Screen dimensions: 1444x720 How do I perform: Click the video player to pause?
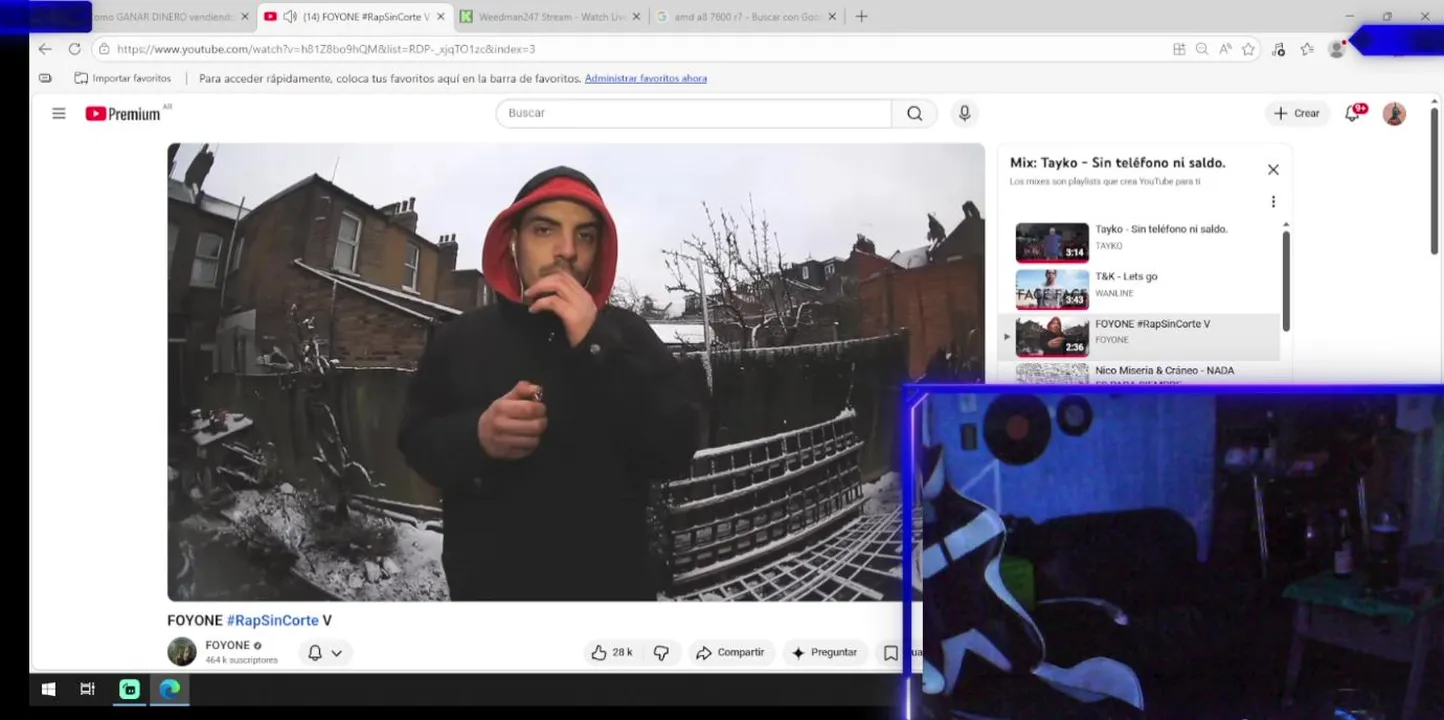click(x=576, y=372)
